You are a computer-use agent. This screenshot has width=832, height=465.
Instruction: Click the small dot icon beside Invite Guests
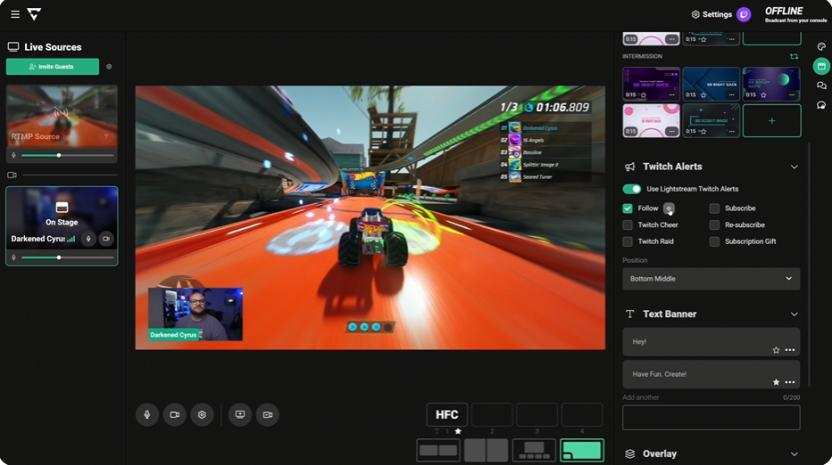pos(109,67)
